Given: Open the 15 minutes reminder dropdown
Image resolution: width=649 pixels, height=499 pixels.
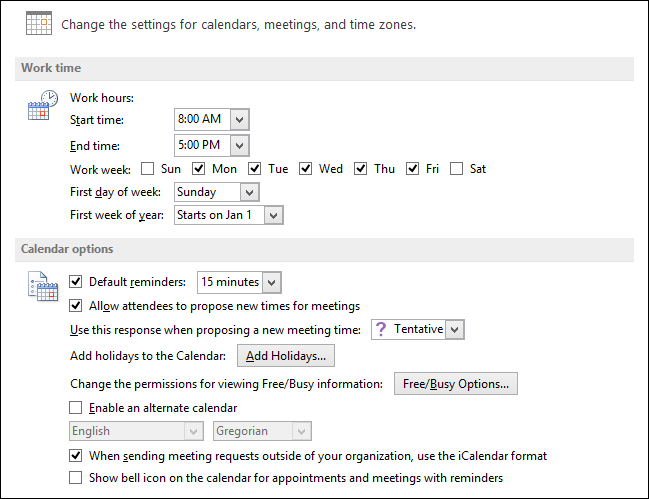Looking at the screenshot, I should point(271,283).
